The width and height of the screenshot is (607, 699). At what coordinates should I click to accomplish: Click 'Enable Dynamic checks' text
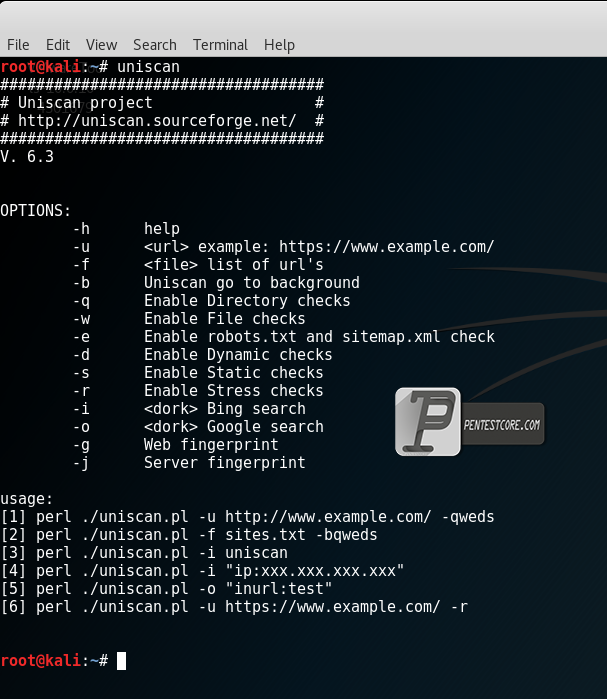coord(238,355)
